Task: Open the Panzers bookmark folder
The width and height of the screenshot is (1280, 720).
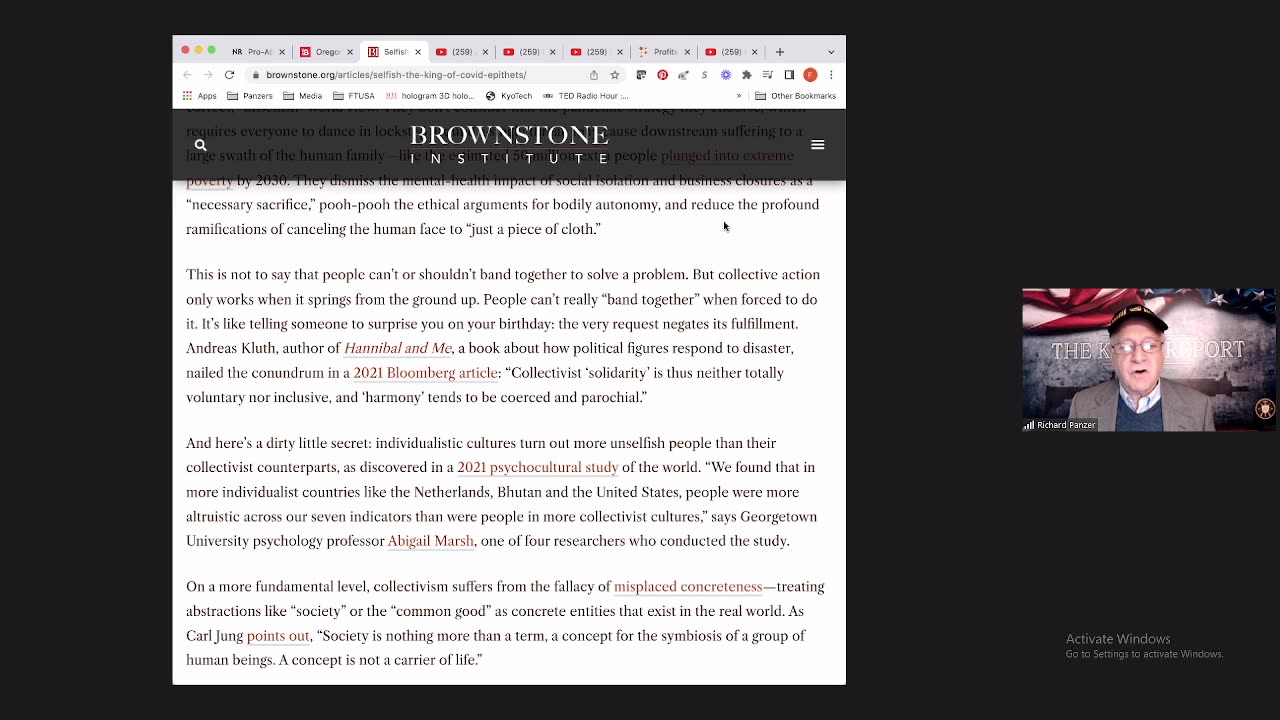Action: [250, 96]
